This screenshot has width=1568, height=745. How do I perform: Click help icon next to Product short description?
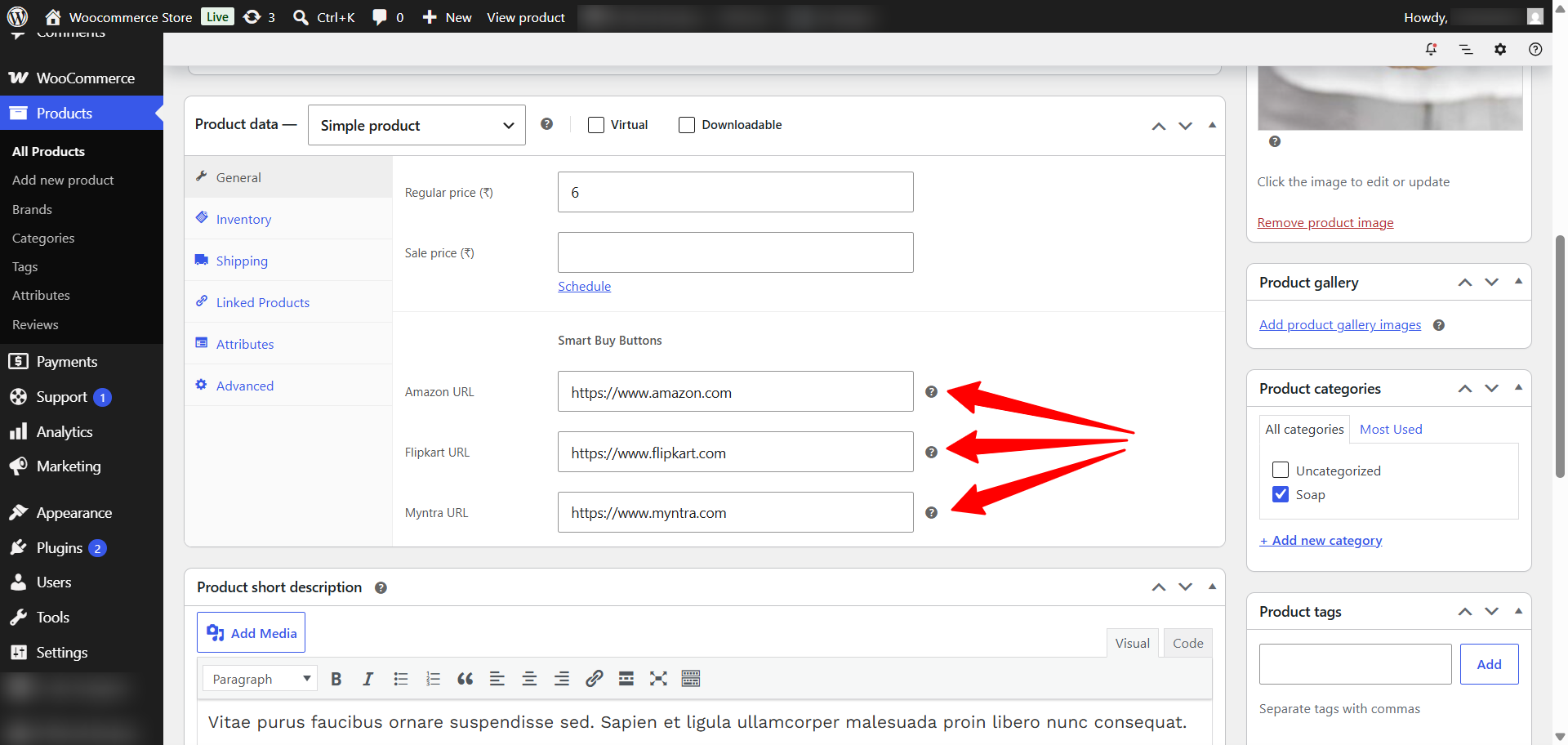tap(381, 587)
